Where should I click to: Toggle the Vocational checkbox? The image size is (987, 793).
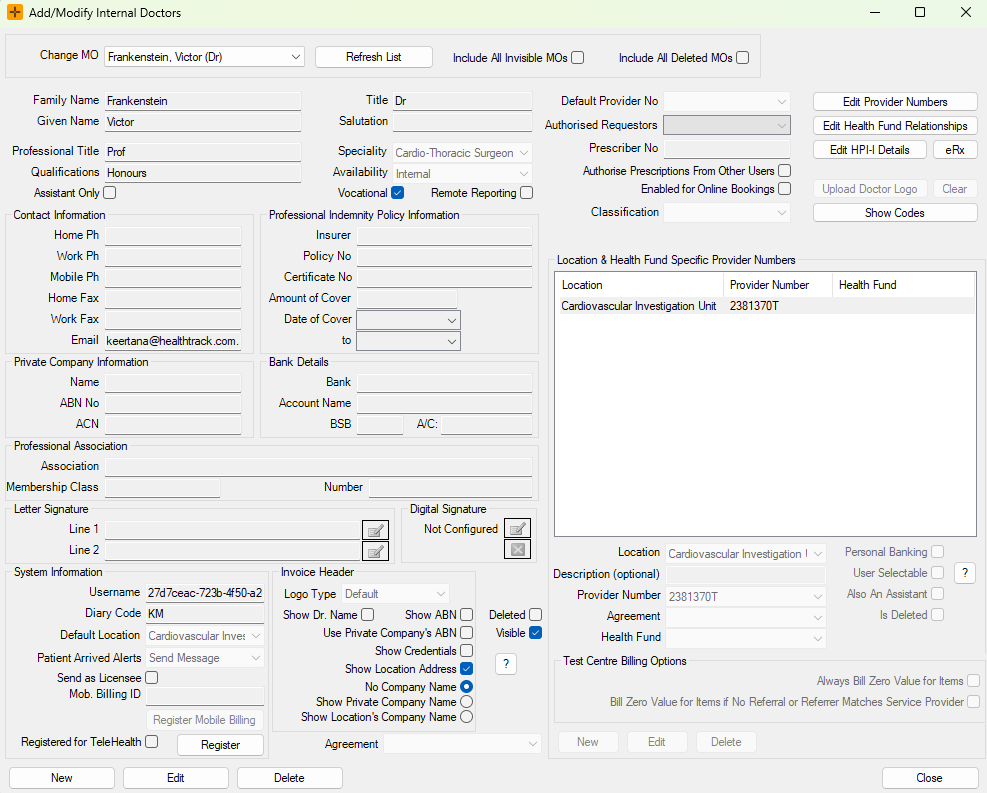(397, 193)
